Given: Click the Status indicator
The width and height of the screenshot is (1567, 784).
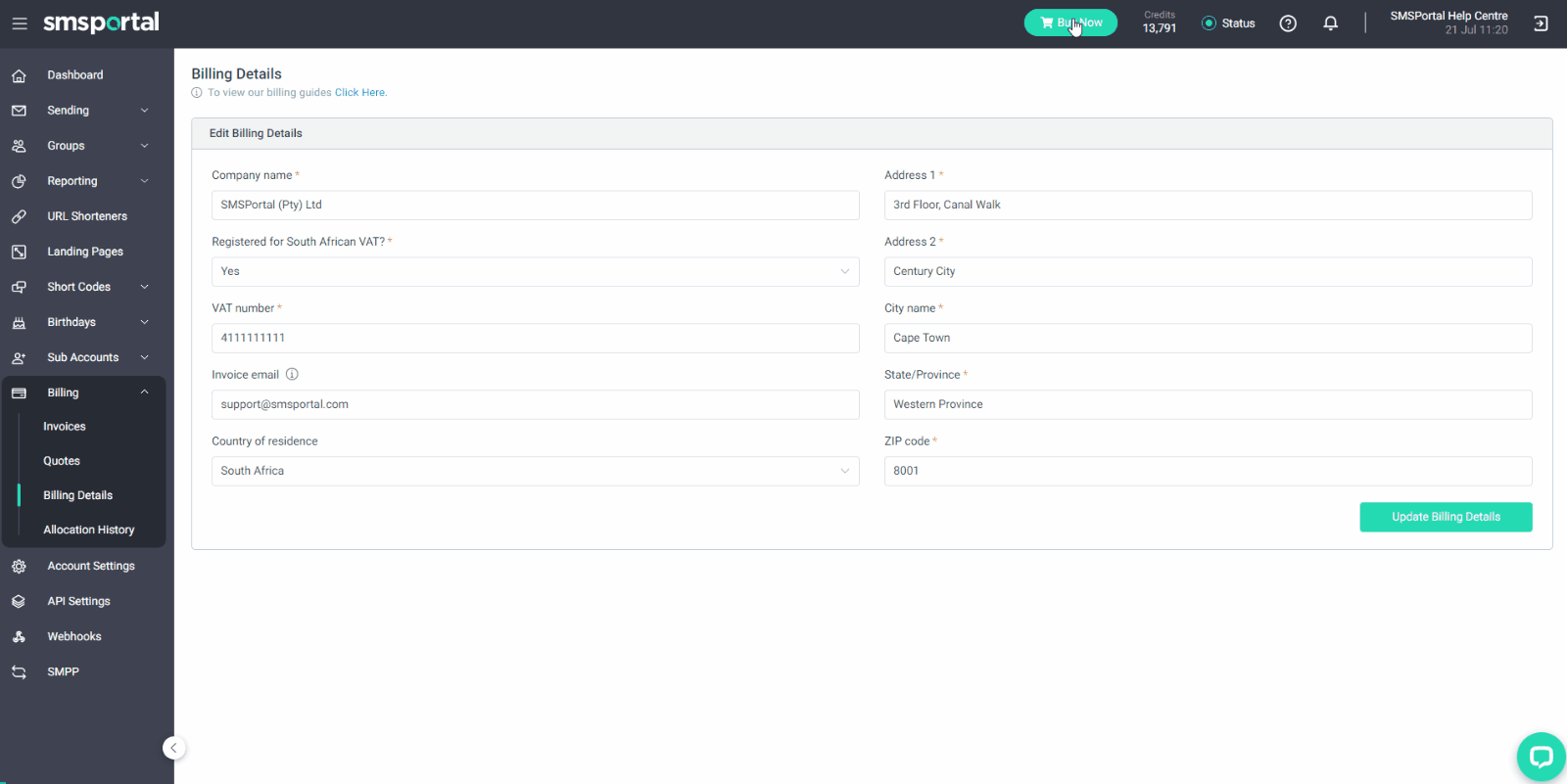Looking at the screenshot, I should pyautogui.click(x=1228, y=23).
